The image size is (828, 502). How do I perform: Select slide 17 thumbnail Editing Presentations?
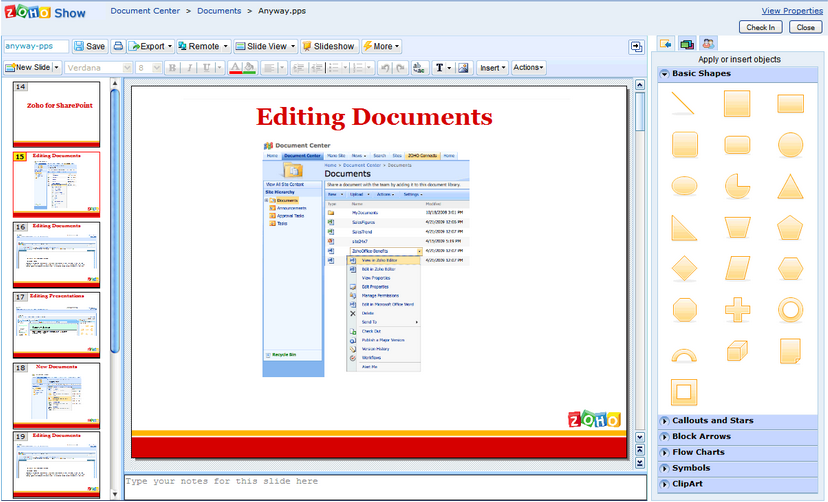click(x=56, y=325)
